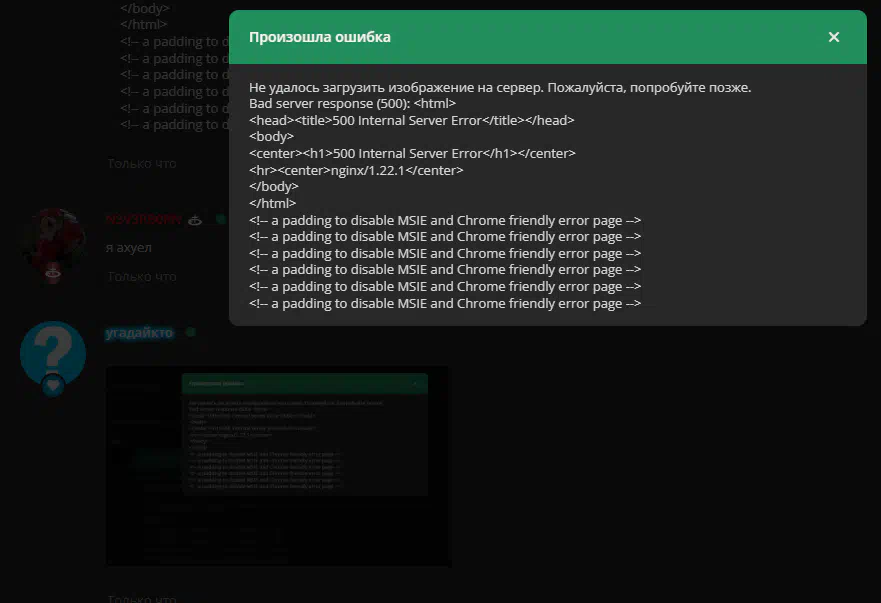Open the screenshot thumbnail posted by угадайкто

coord(279,466)
